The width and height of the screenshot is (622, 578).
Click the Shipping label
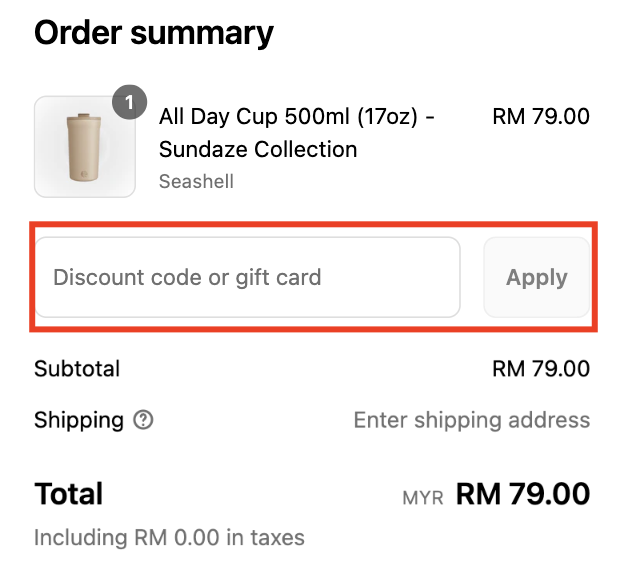[x=79, y=420]
